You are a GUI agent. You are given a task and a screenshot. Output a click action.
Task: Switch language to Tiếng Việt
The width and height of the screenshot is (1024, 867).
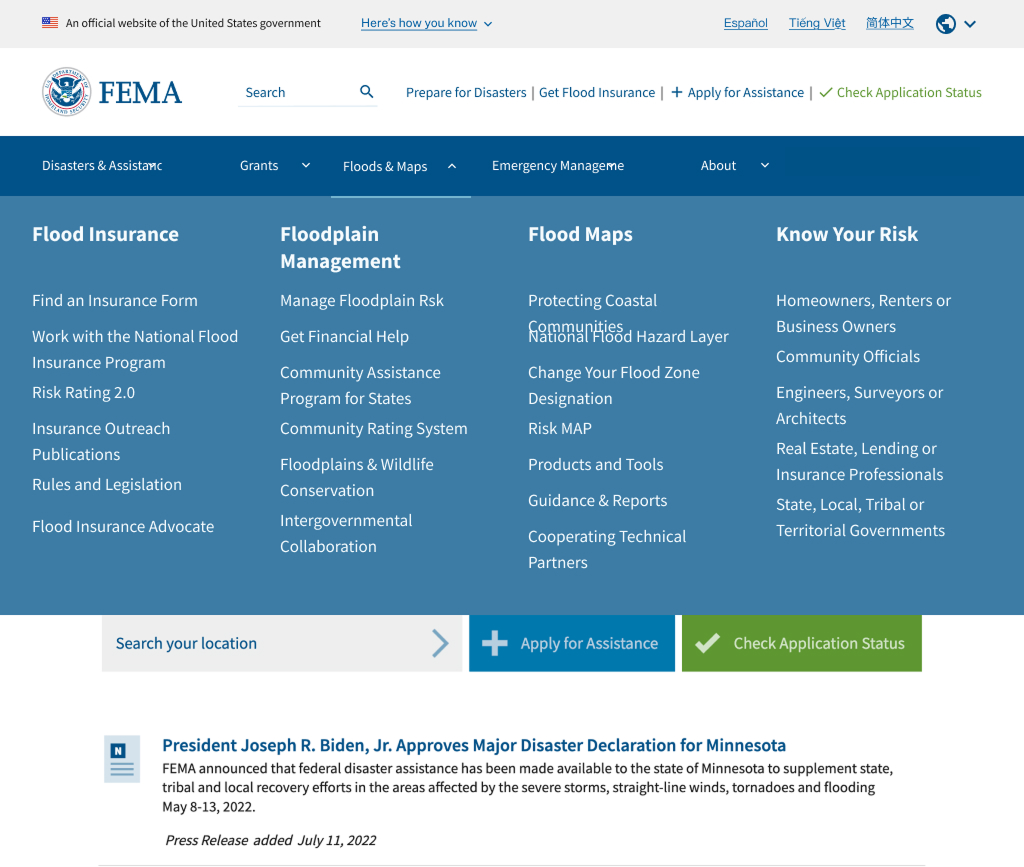(x=816, y=24)
